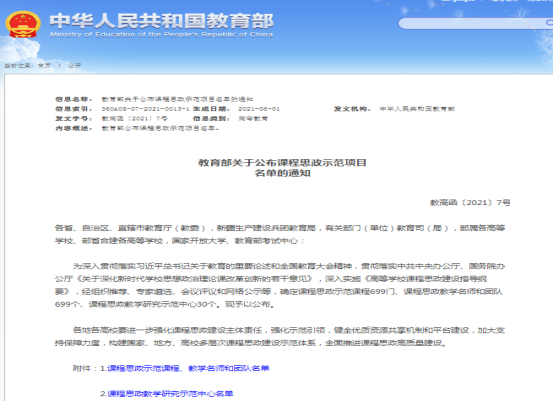Click the national emblem logo
Image resolution: width=554 pixels, height=401 pixels.
[23, 24]
